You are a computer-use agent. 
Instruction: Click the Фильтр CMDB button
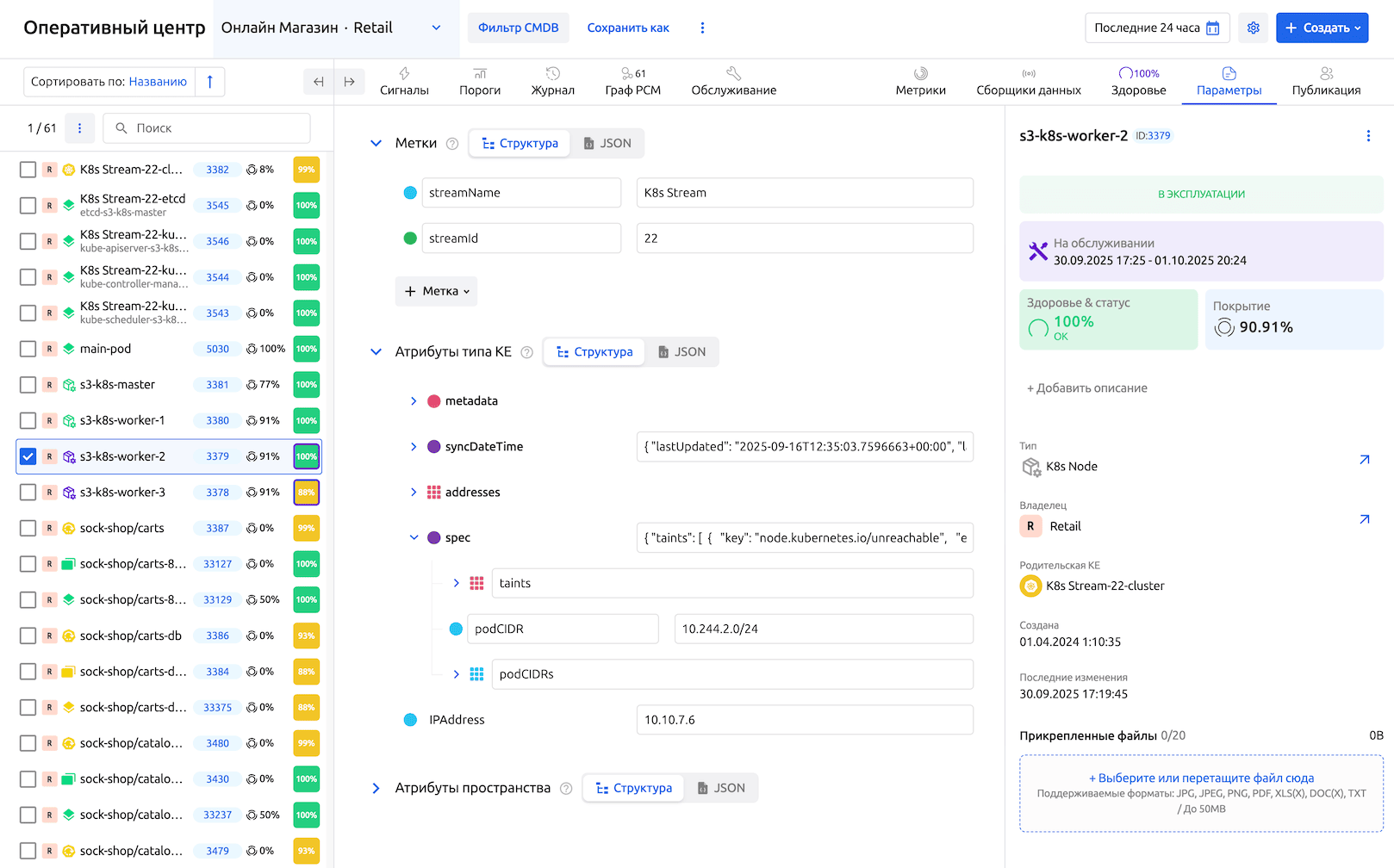click(518, 28)
